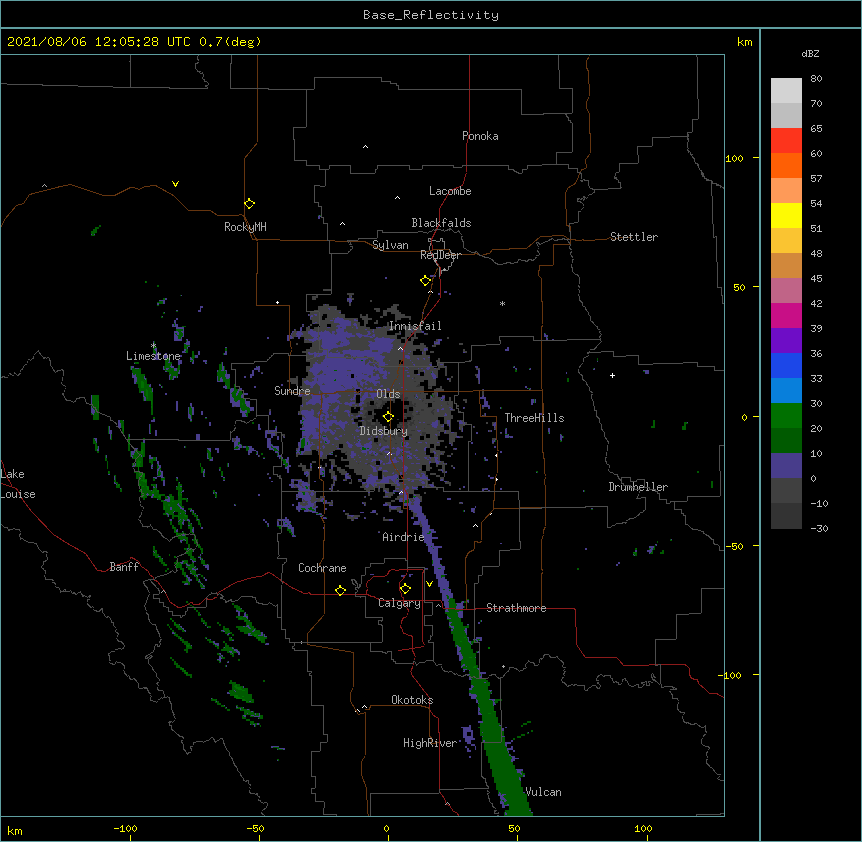Pick the bright green 20-30 dBZ swatch
Screen dimensions: 862x842
pyautogui.click(x=786, y=416)
